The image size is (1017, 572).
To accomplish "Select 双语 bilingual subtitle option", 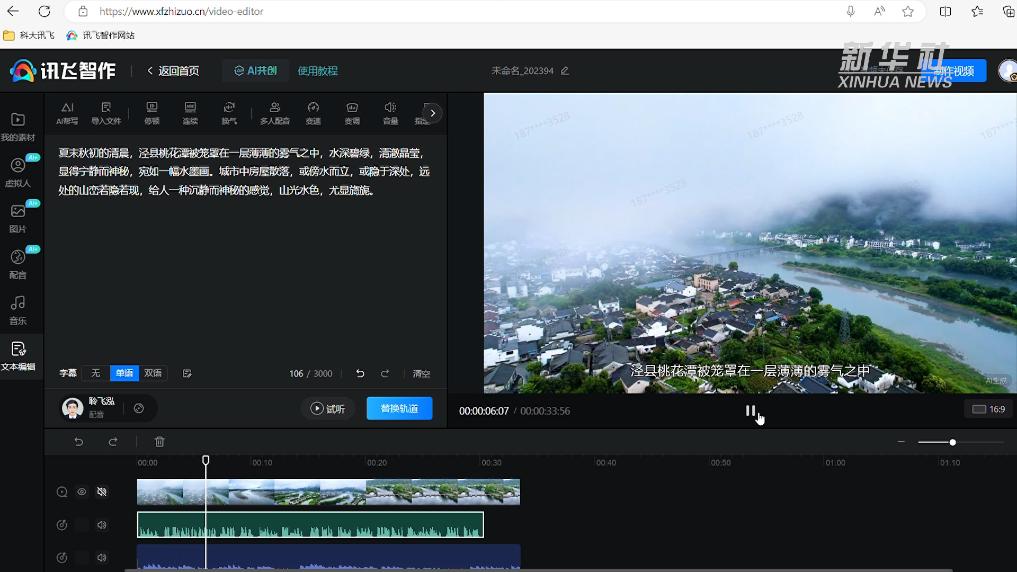I will 153,373.
